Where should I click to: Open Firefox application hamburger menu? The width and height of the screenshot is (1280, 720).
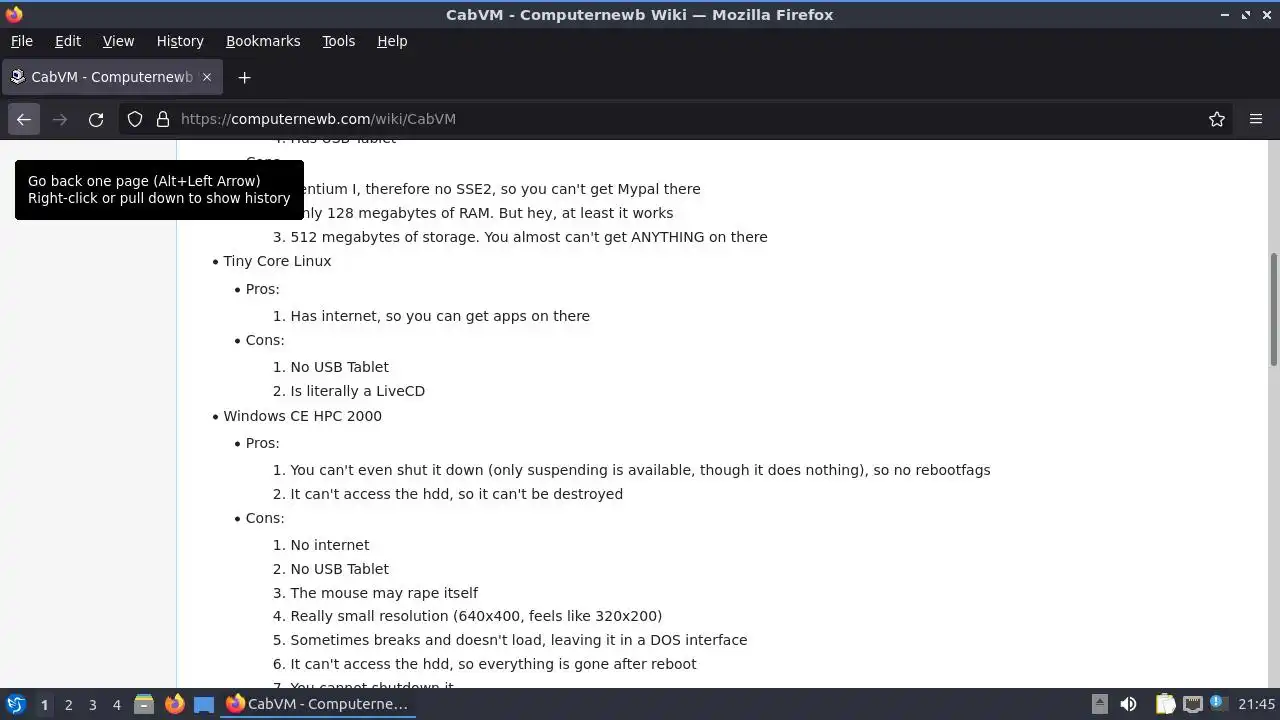pos(1256,119)
